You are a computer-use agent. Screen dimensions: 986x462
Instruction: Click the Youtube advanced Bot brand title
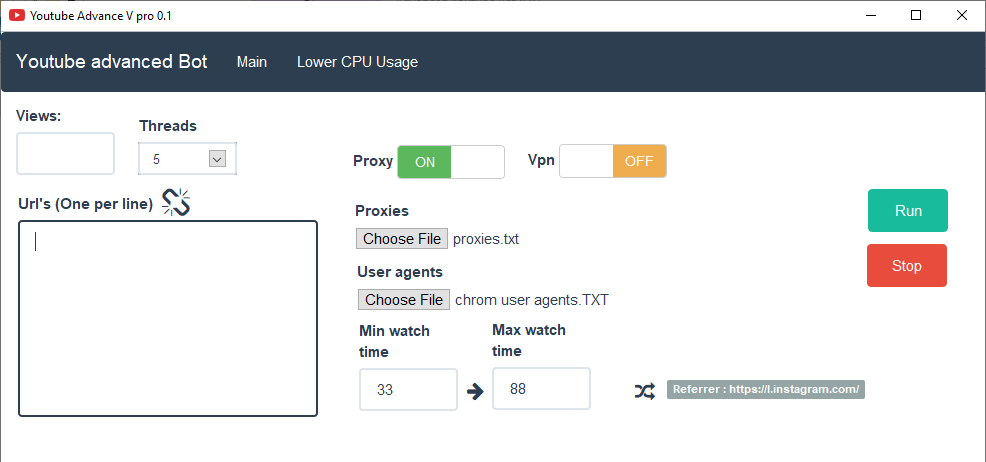(112, 62)
